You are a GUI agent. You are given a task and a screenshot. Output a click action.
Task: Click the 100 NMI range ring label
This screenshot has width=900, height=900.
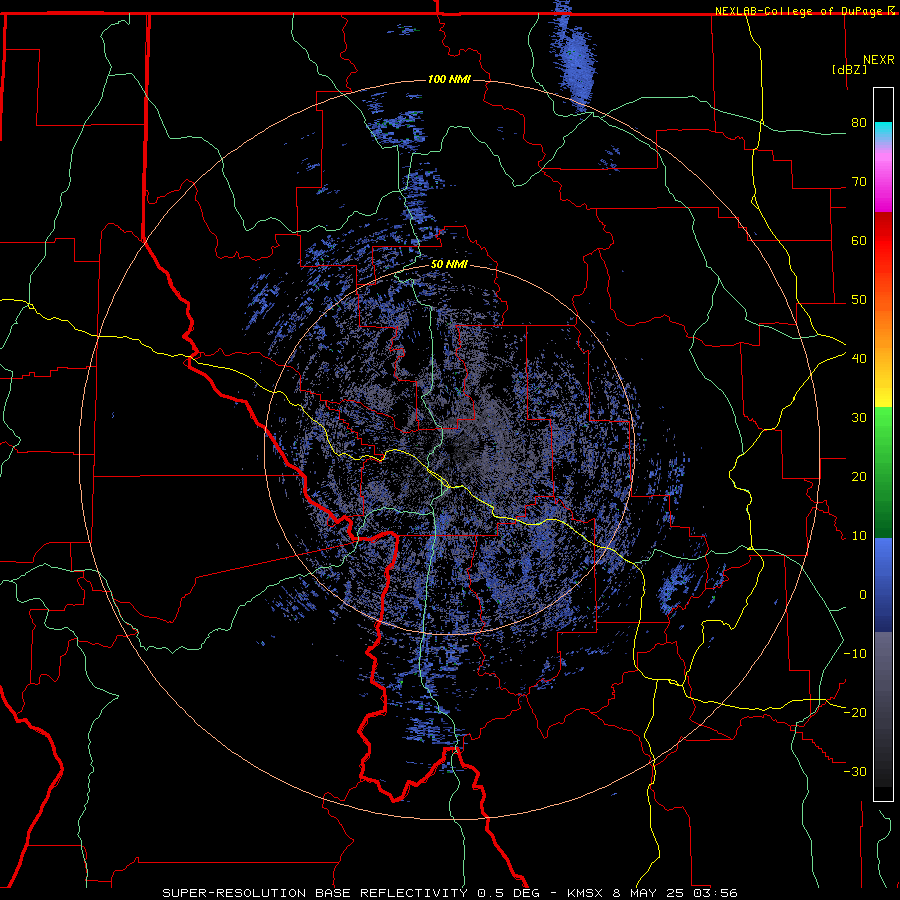coord(449,79)
